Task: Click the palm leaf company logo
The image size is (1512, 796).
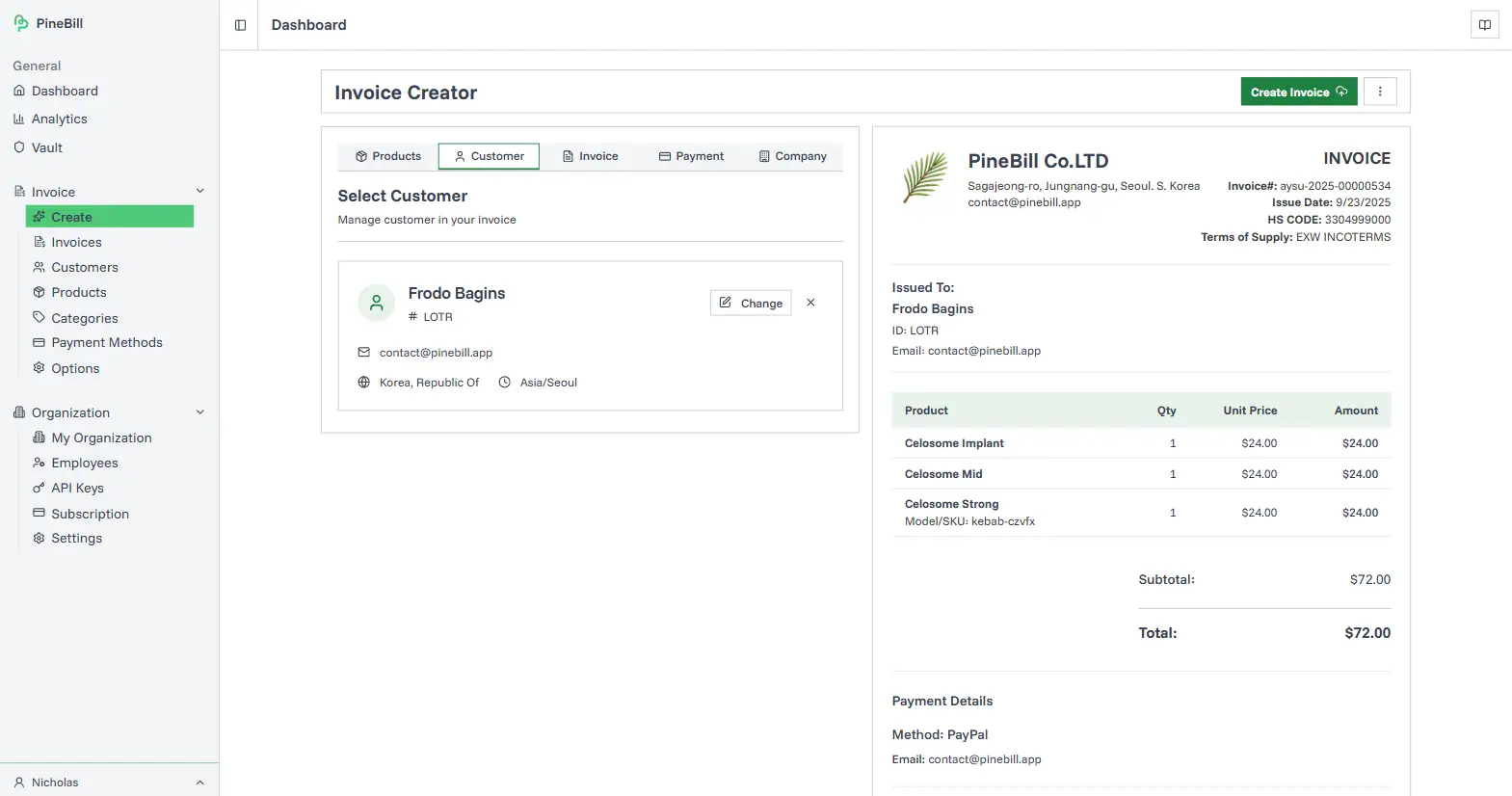Action: tap(924, 177)
